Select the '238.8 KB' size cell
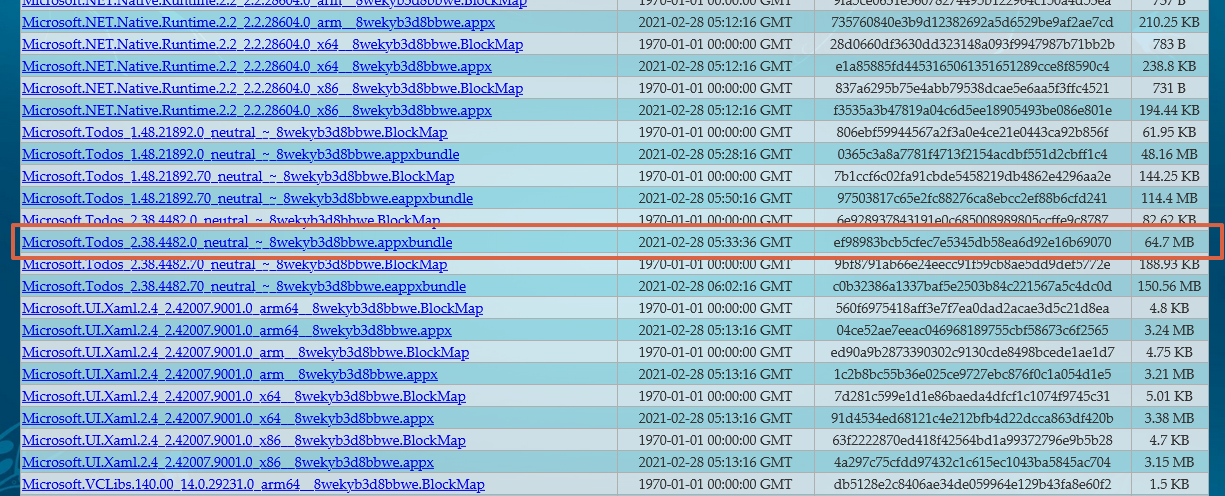The width and height of the screenshot is (1225, 496). pos(1168,66)
